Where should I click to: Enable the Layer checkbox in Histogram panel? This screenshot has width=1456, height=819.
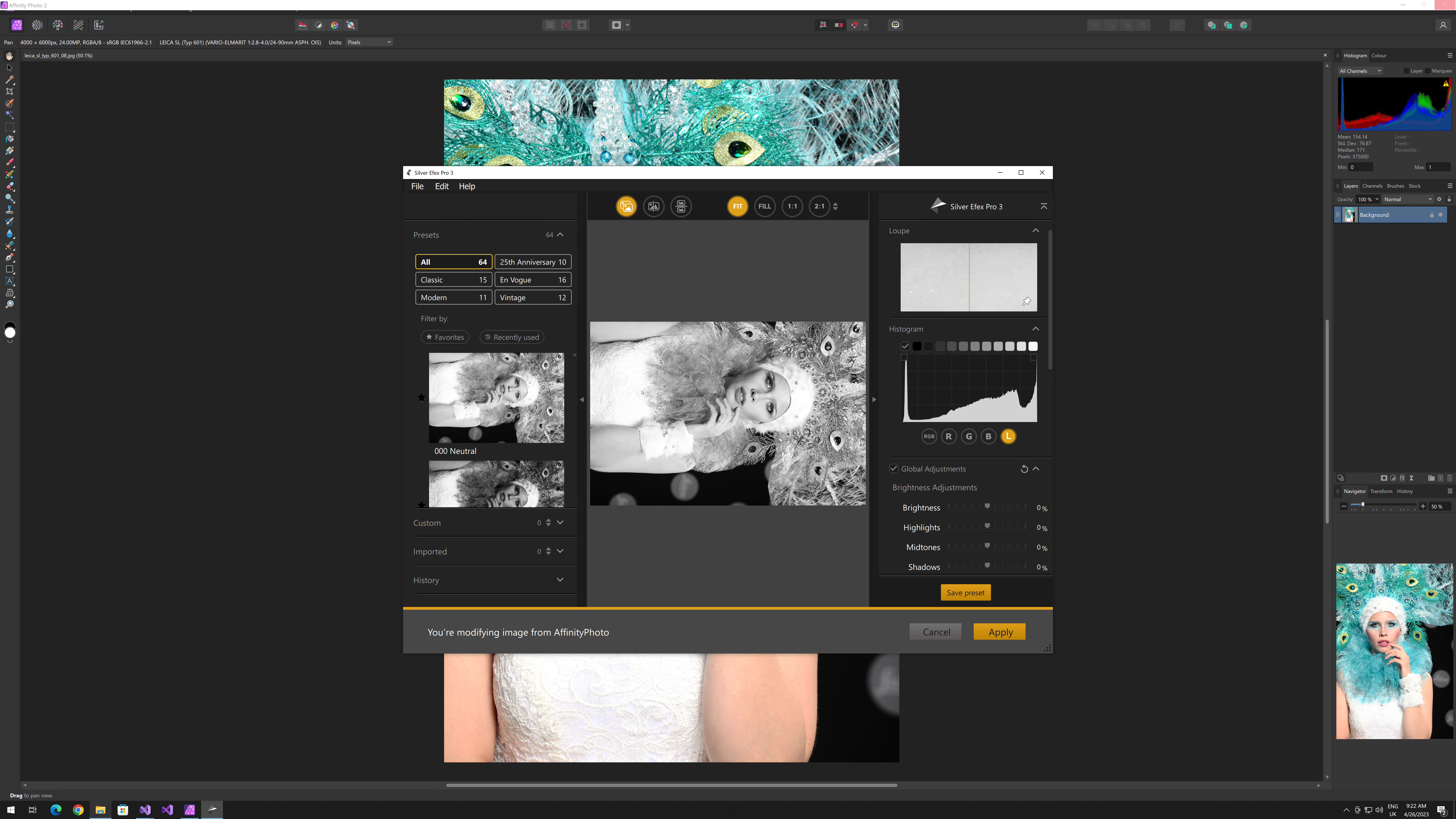tap(1406, 71)
